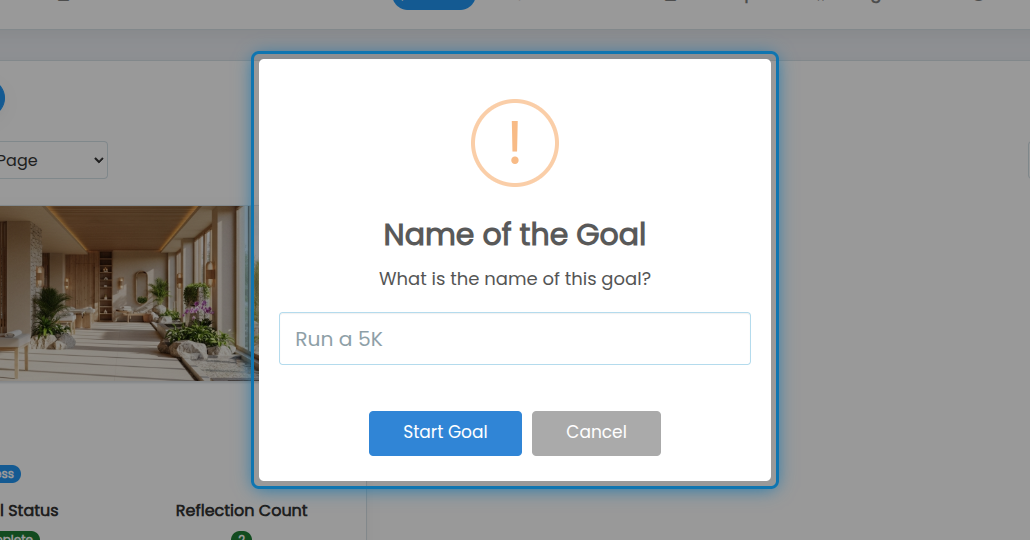Screen dimensions: 1030x540
Task: Click the 'Name of the Goal' dialog title
Action: tap(515, 235)
